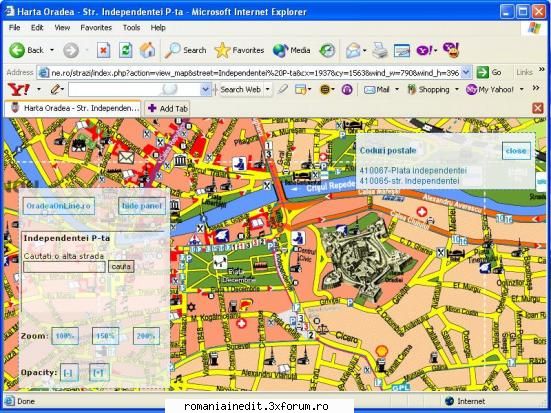Open the Help menu
Image resolution: width=551 pixels, height=413 pixels.
pyautogui.click(x=158, y=28)
